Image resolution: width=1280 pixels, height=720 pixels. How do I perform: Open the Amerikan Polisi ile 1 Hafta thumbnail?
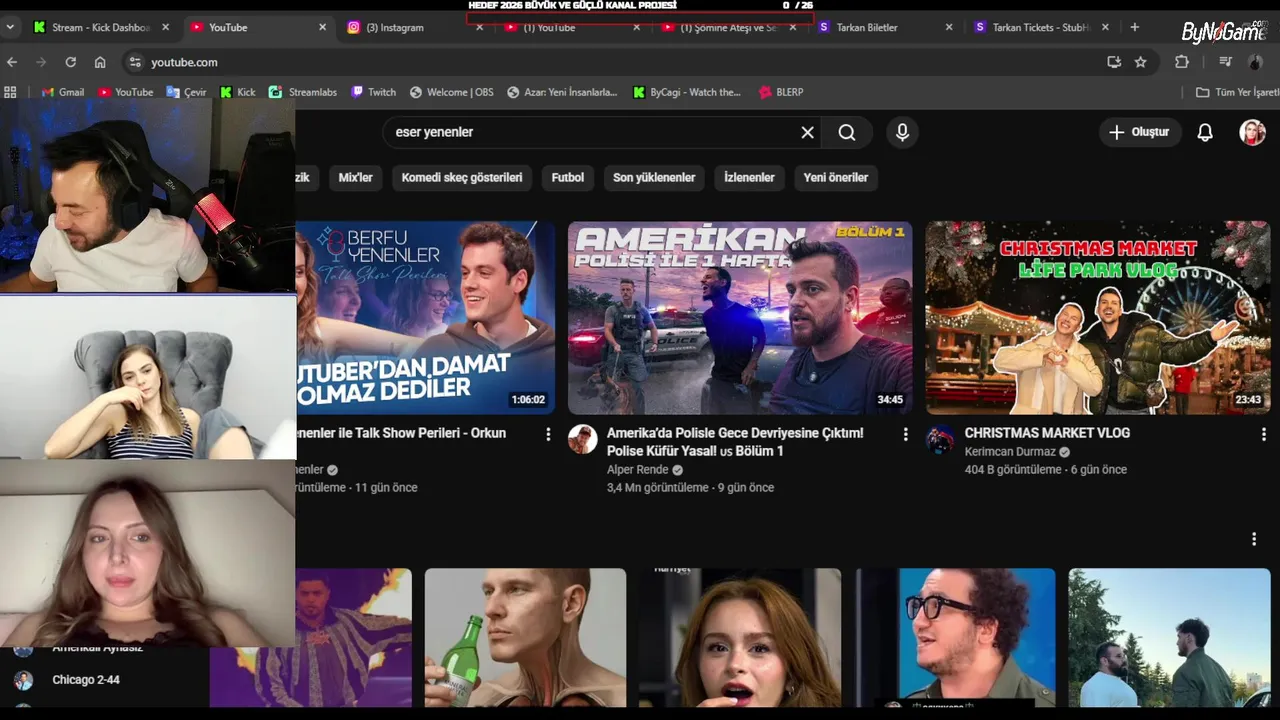740,318
